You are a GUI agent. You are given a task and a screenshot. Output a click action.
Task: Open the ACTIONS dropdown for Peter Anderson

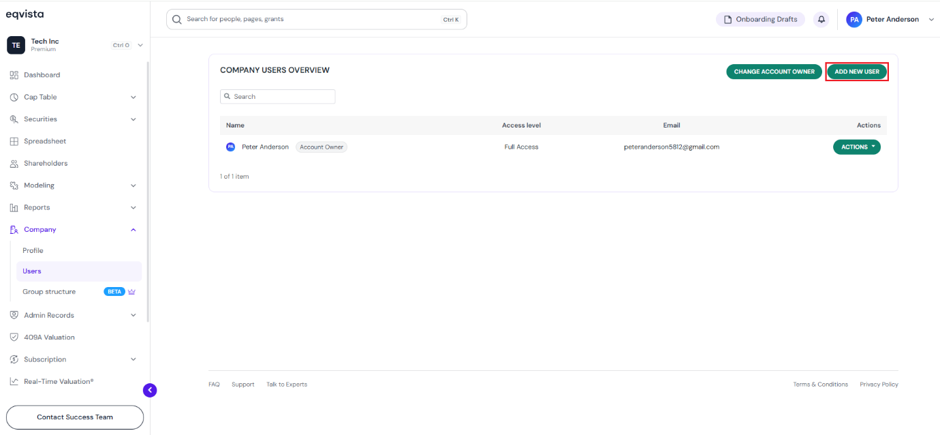coord(857,147)
